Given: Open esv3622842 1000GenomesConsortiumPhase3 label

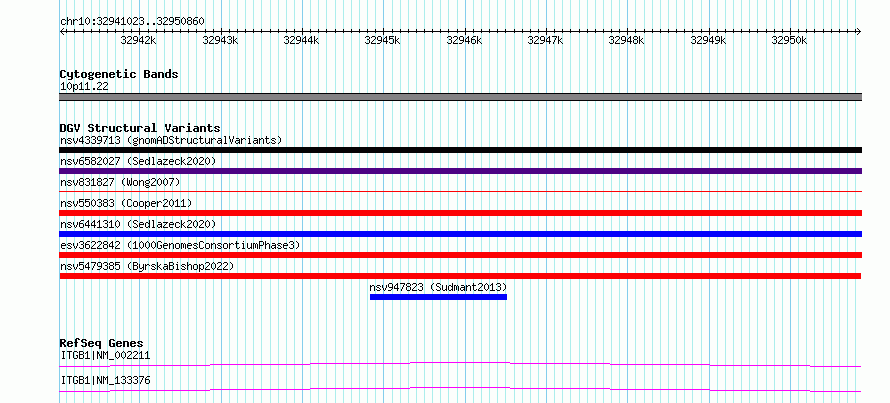Looking at the screenshot, I should [x=180, y=245].
